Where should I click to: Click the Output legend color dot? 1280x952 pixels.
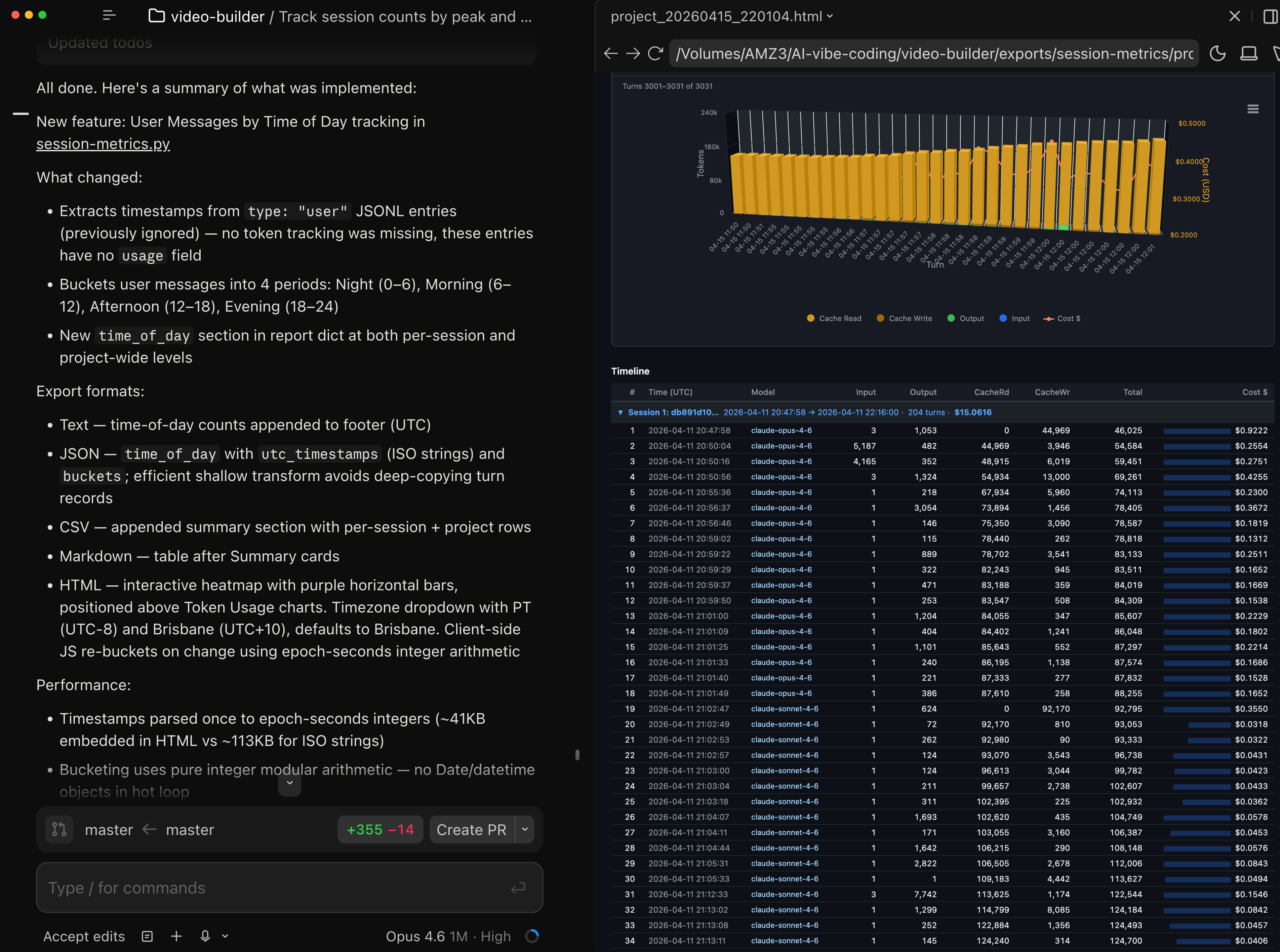click(951, 318)
